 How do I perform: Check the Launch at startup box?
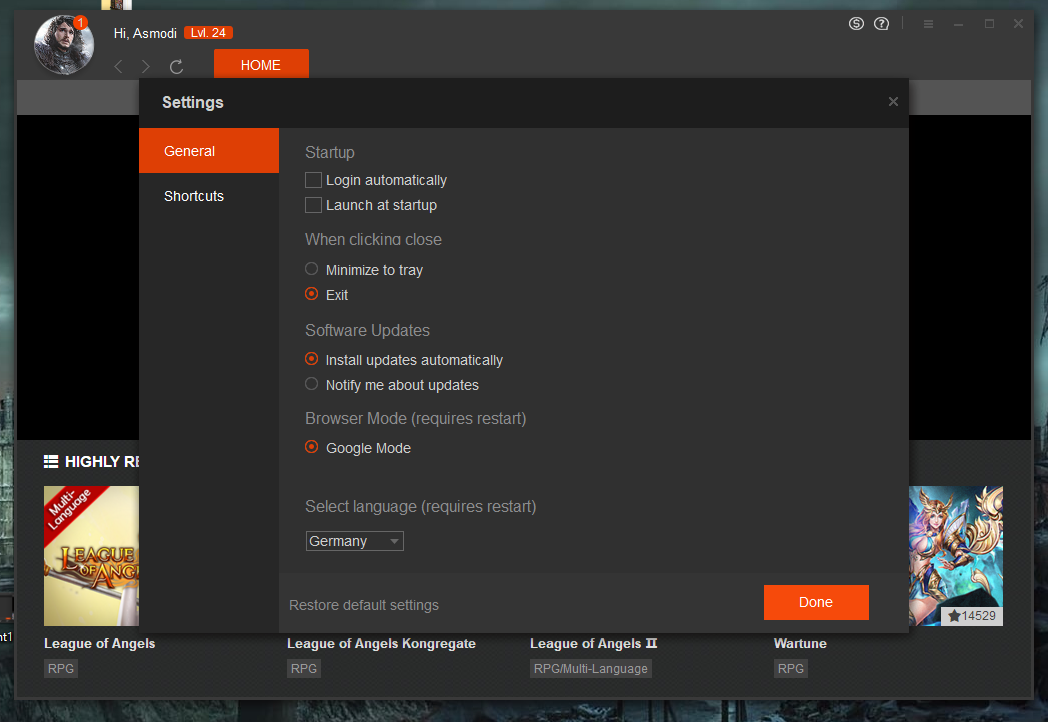click(313, 205)
